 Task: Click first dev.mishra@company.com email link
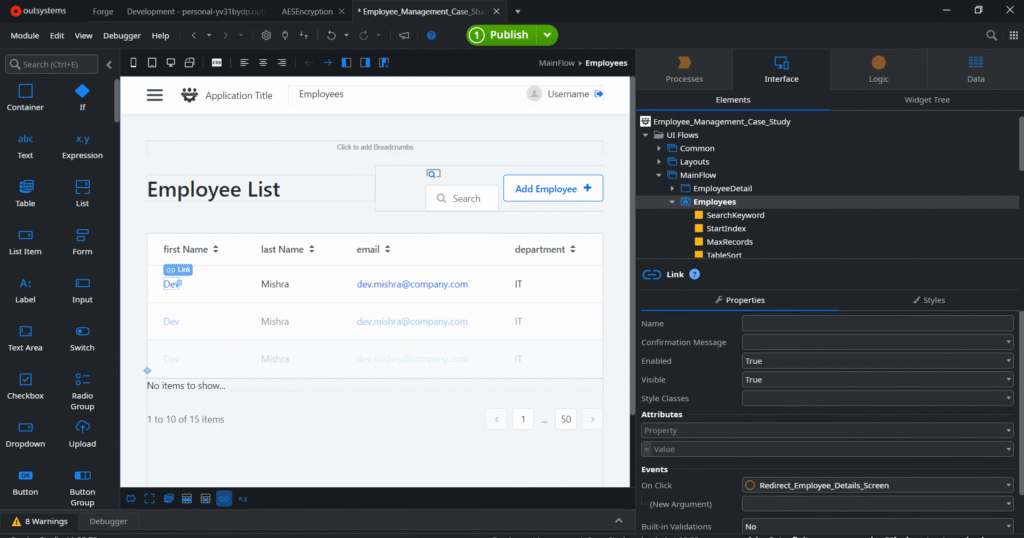coord(412,284)
